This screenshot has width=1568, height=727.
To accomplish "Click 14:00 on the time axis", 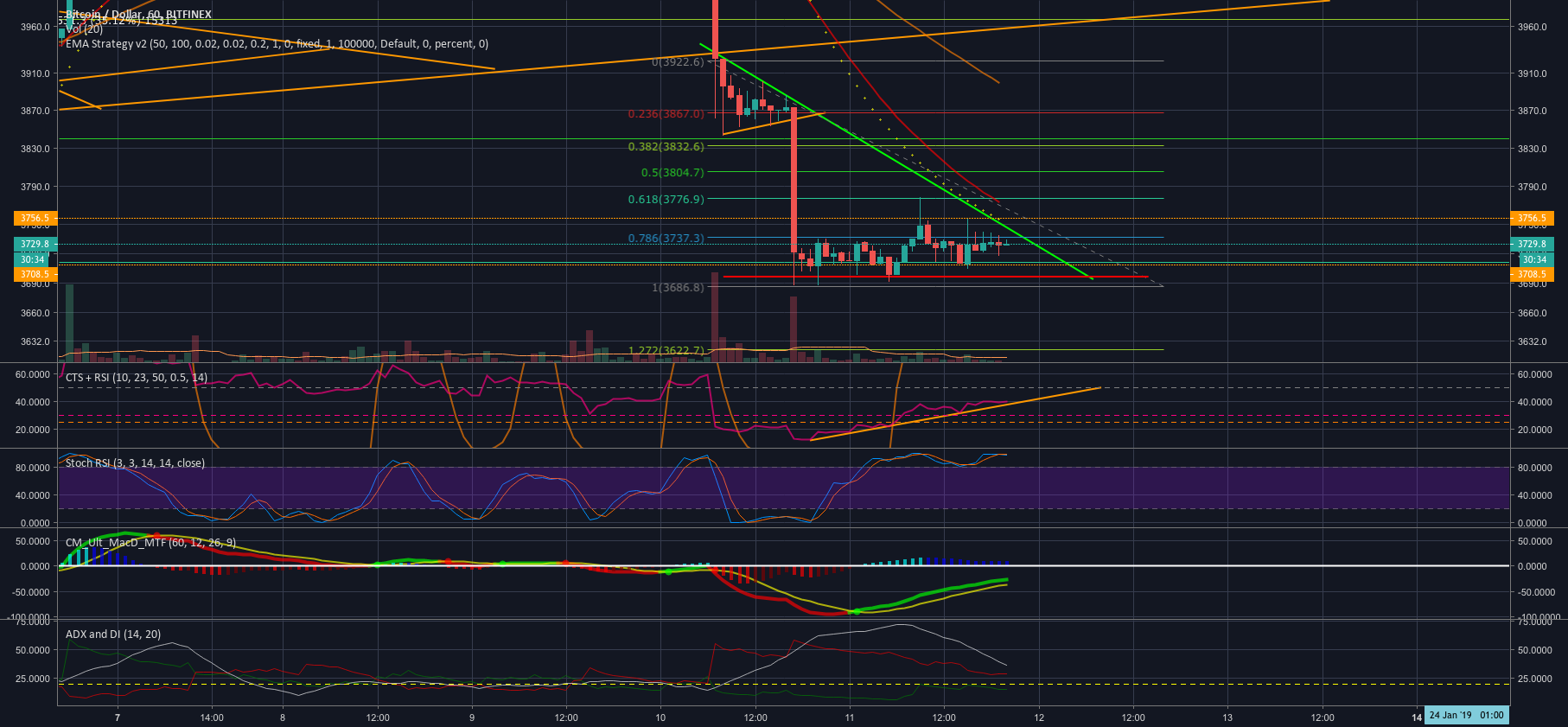I will (212, 717).
